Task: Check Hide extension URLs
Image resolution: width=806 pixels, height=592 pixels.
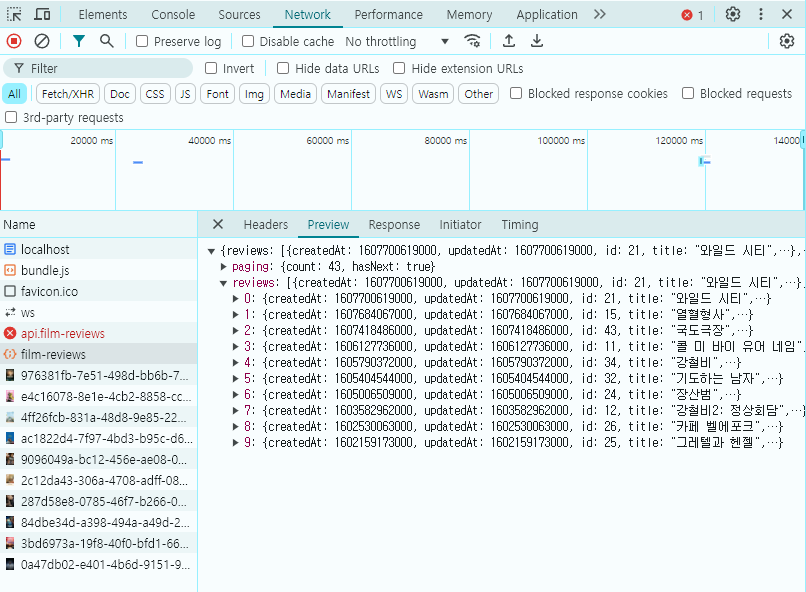Action: [399, 68]
